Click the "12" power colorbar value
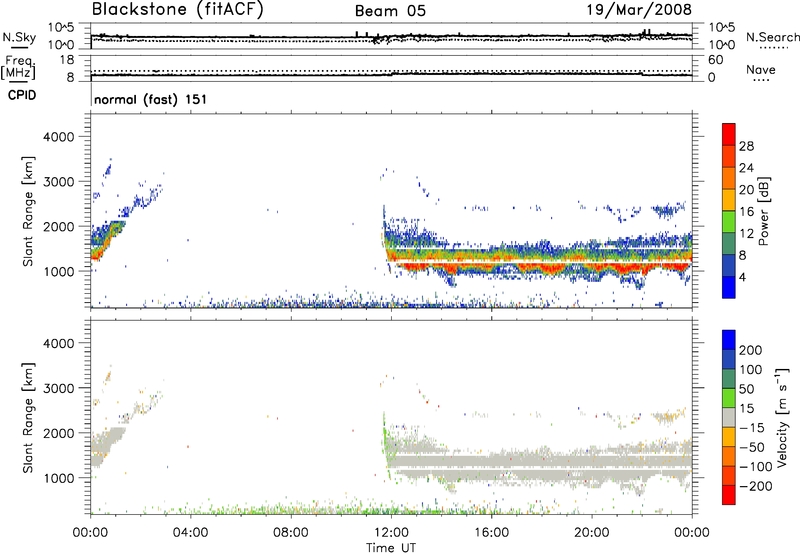This screenshot has width=800, height=554. [x=746, y=234]
